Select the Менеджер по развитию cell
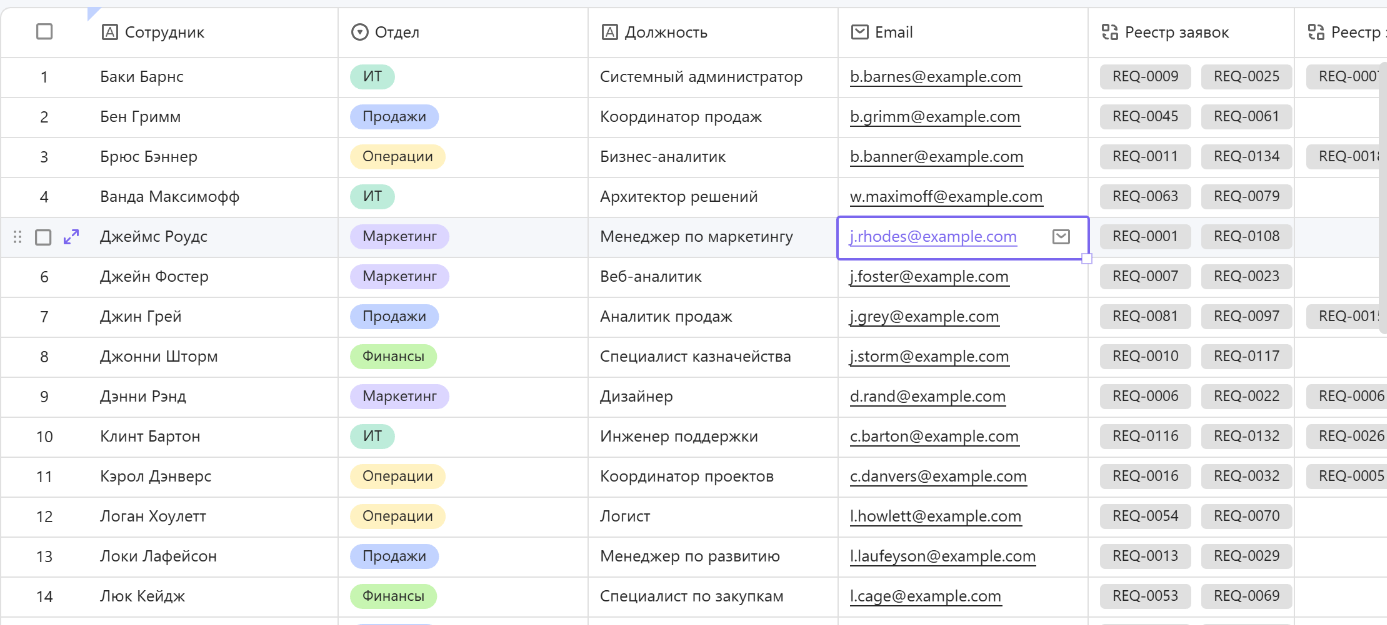Image resolution: width=1387 pixels, height=625 pixels. click(x=713, y=557)
